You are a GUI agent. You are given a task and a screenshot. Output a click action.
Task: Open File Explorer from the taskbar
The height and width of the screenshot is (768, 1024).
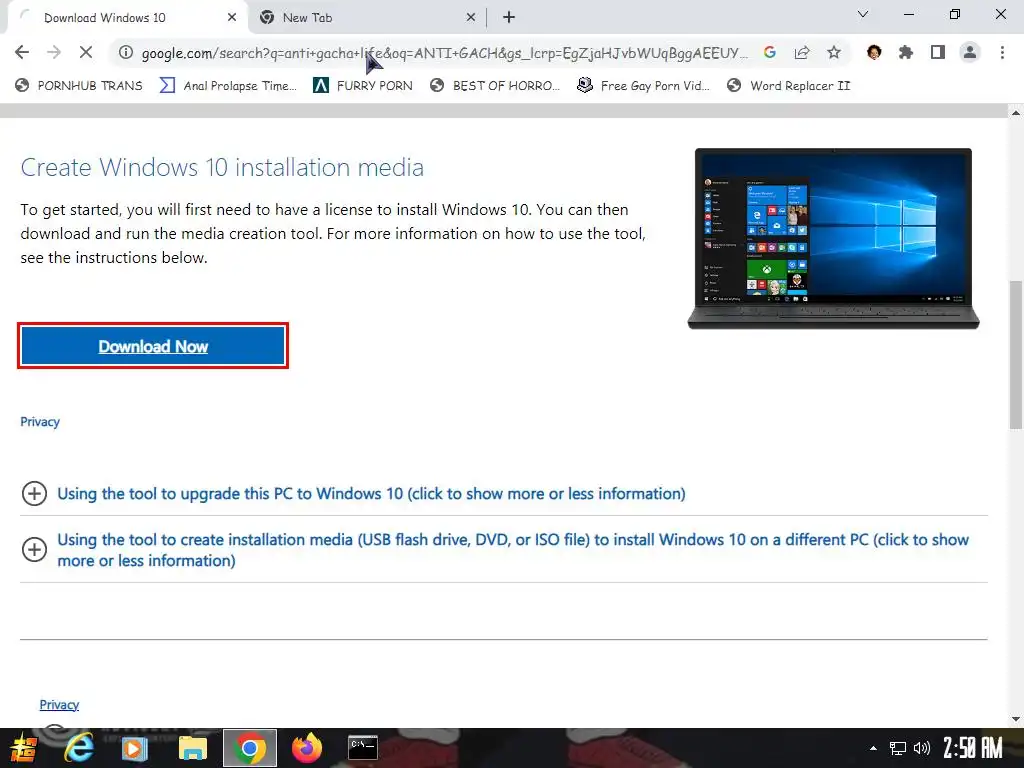pyautogui.click(x=193, y=748)
